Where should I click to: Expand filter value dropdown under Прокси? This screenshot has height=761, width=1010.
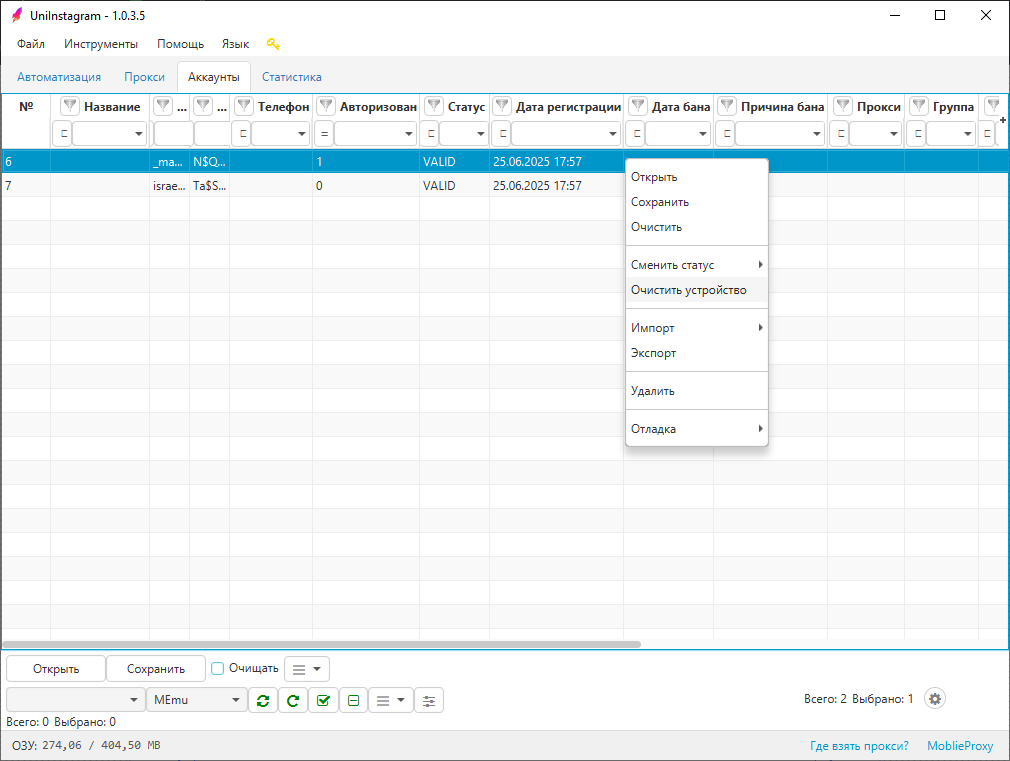893,134
